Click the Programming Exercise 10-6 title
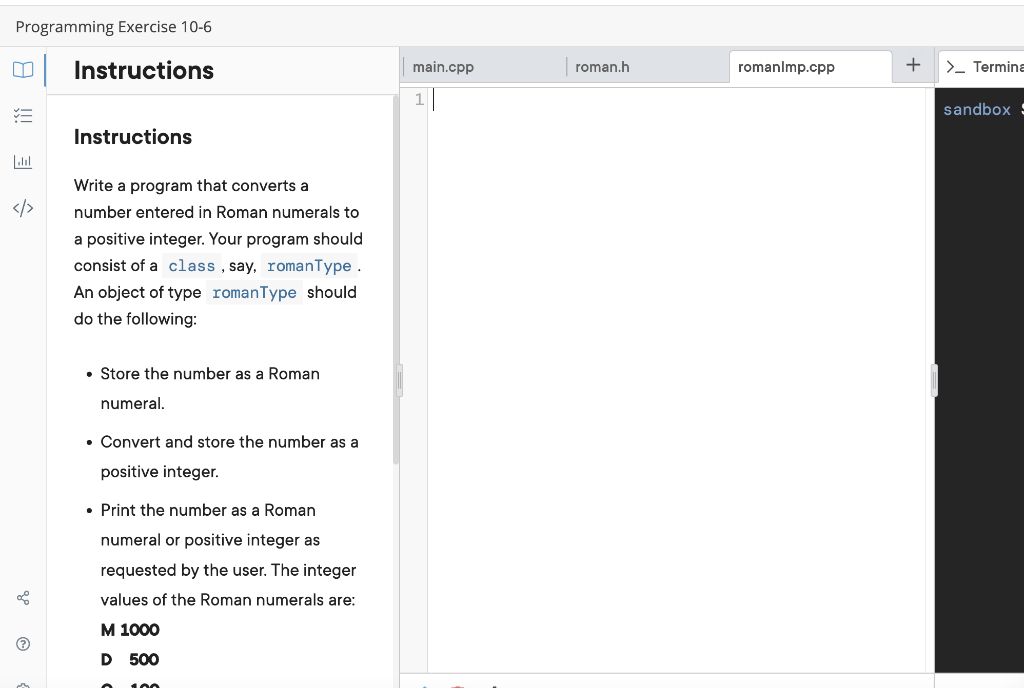The image size is (1024, 688). 113,27
